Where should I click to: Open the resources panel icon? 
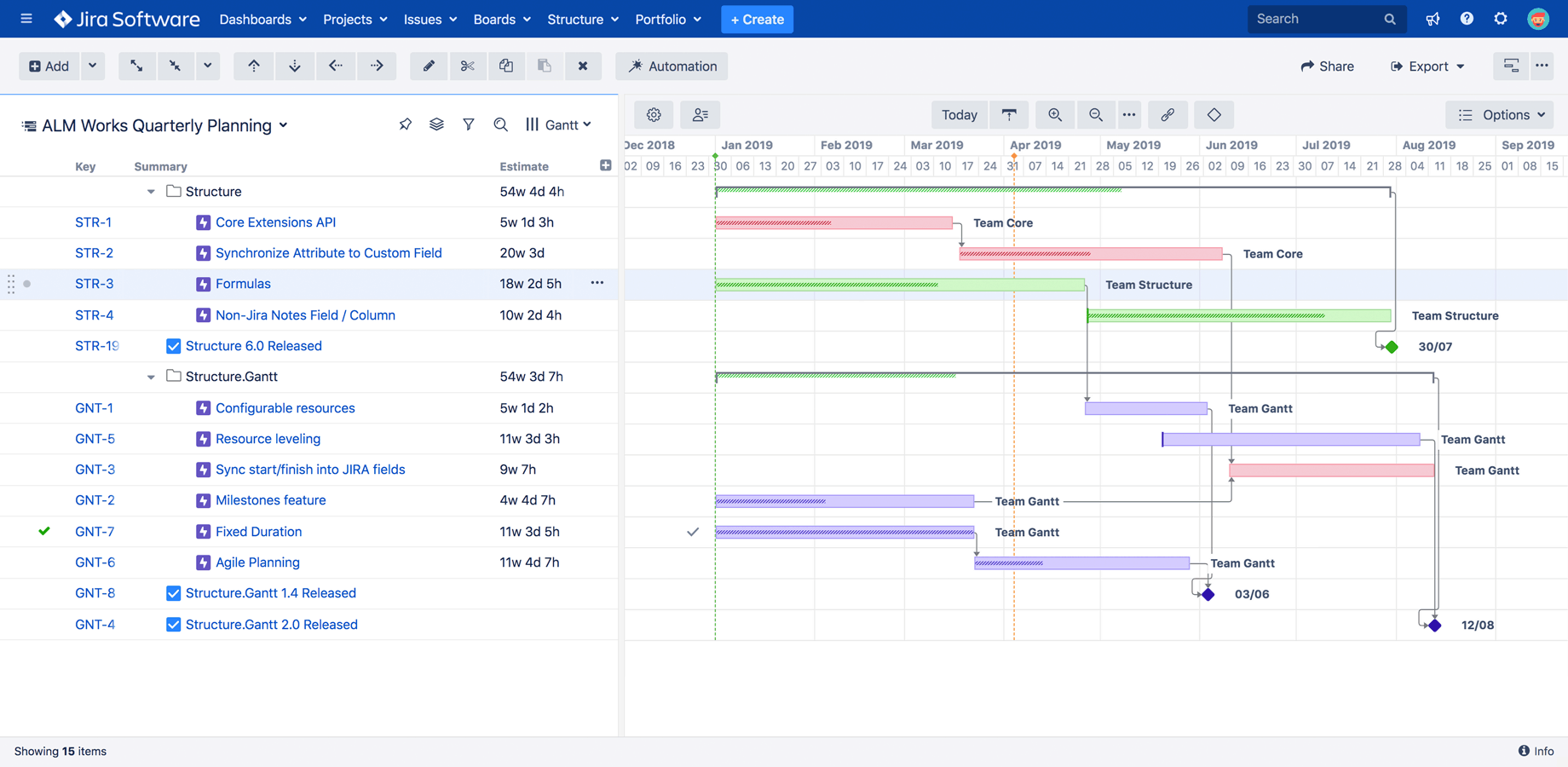click(700, 114)
